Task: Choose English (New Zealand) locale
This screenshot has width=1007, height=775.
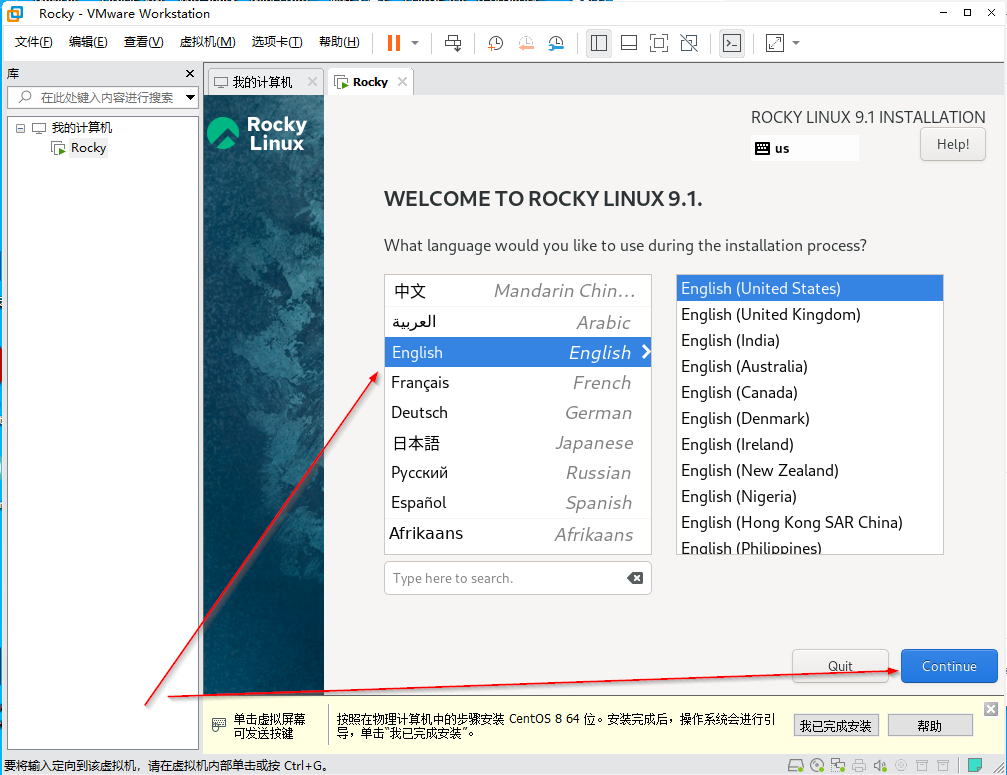Action: (x=809, y=471)
